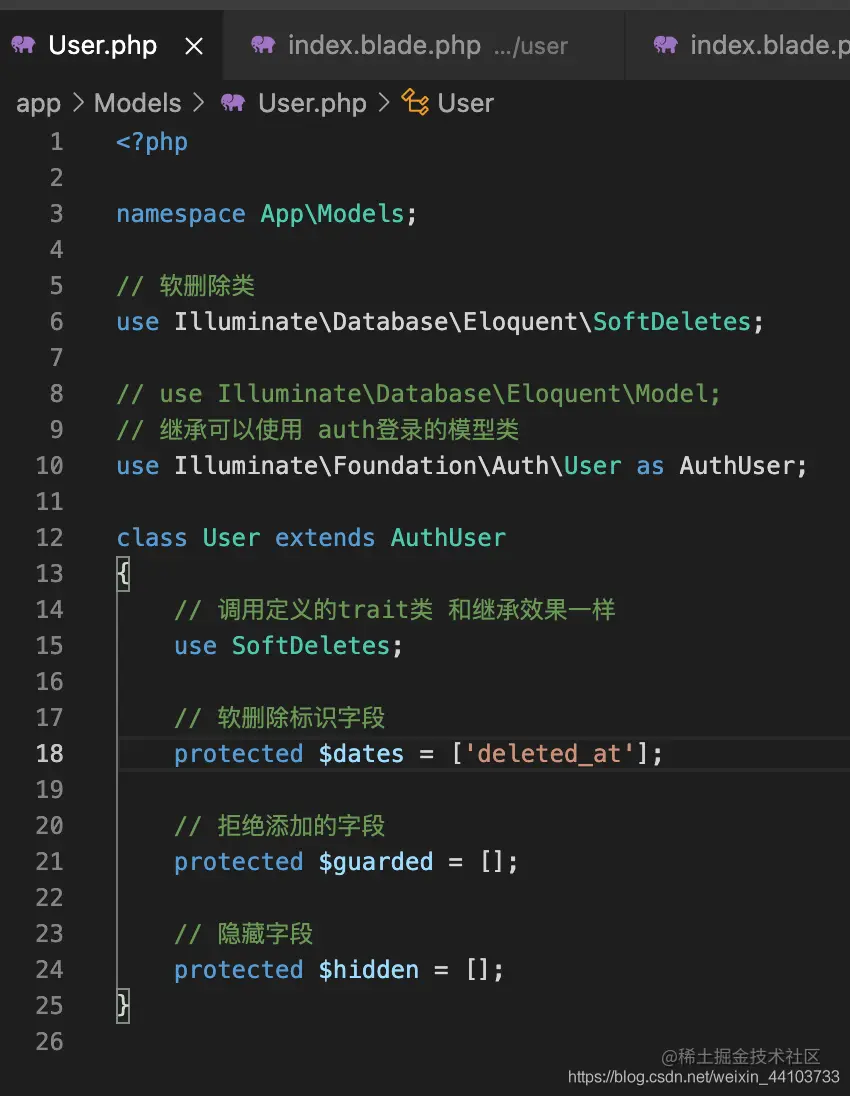Expand the chevron after 'app' in the breadcrumb
Viewport: 850px width, 1096px height.
tap(78, 103)
